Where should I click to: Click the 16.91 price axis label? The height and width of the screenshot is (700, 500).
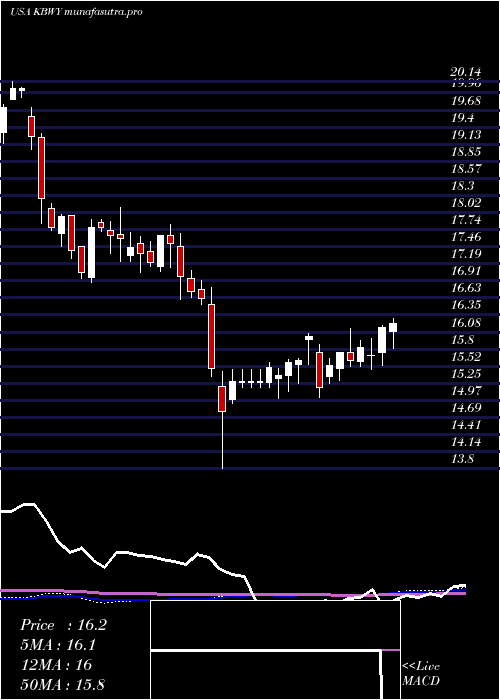[466, 271]
